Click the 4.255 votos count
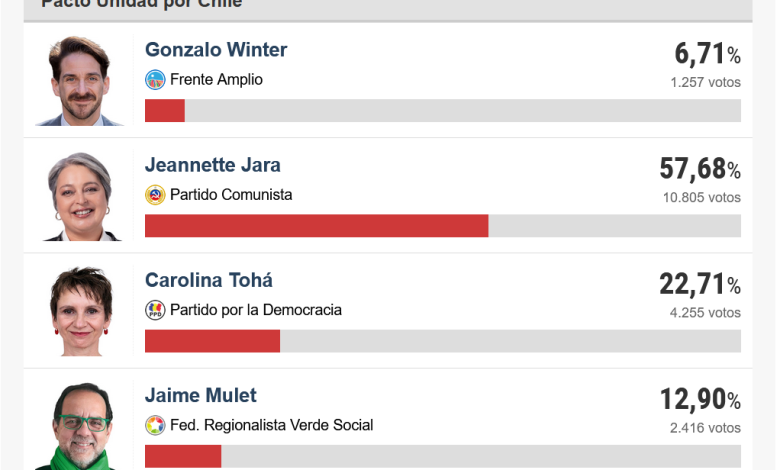 [x=705, y=313]
